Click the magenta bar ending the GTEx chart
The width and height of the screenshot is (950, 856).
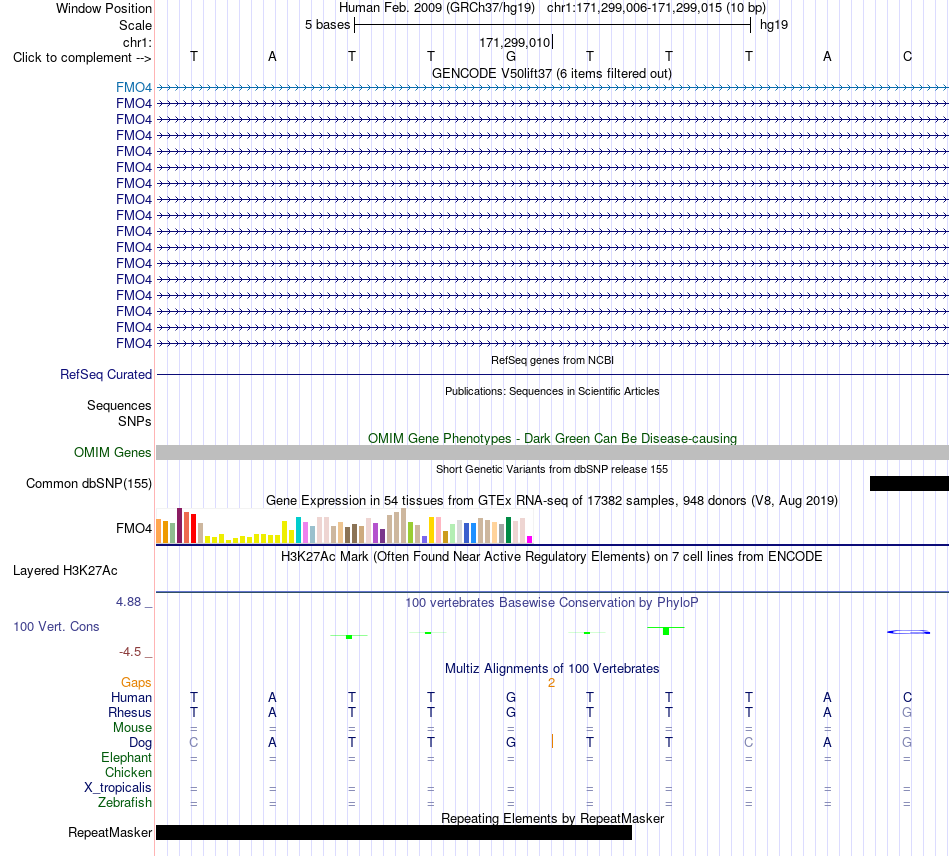click(x=530, y=539)
